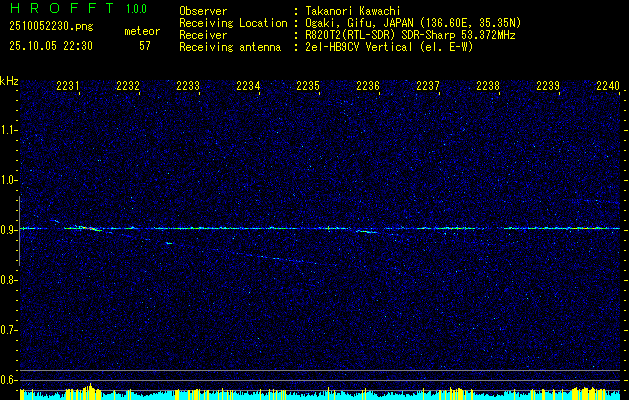Click the kHz axis unit label
Viewport: 629px width, 400px height.
pos(9,81)
